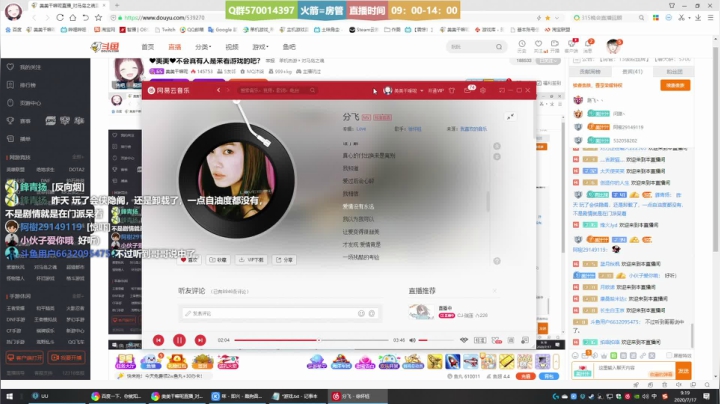Click 开通VIP in NetEase Music header

(x=436, y=90)
